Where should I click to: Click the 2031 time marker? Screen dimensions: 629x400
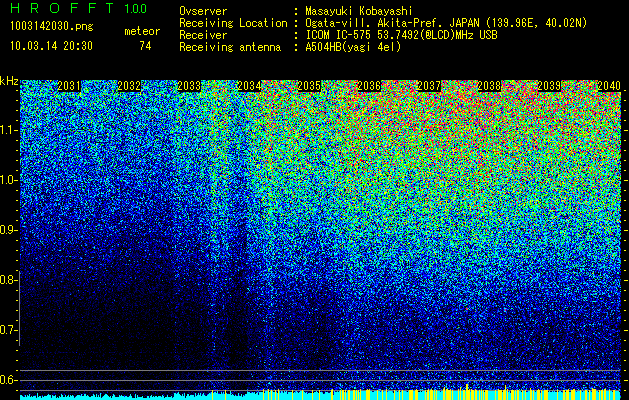[69, 86]
